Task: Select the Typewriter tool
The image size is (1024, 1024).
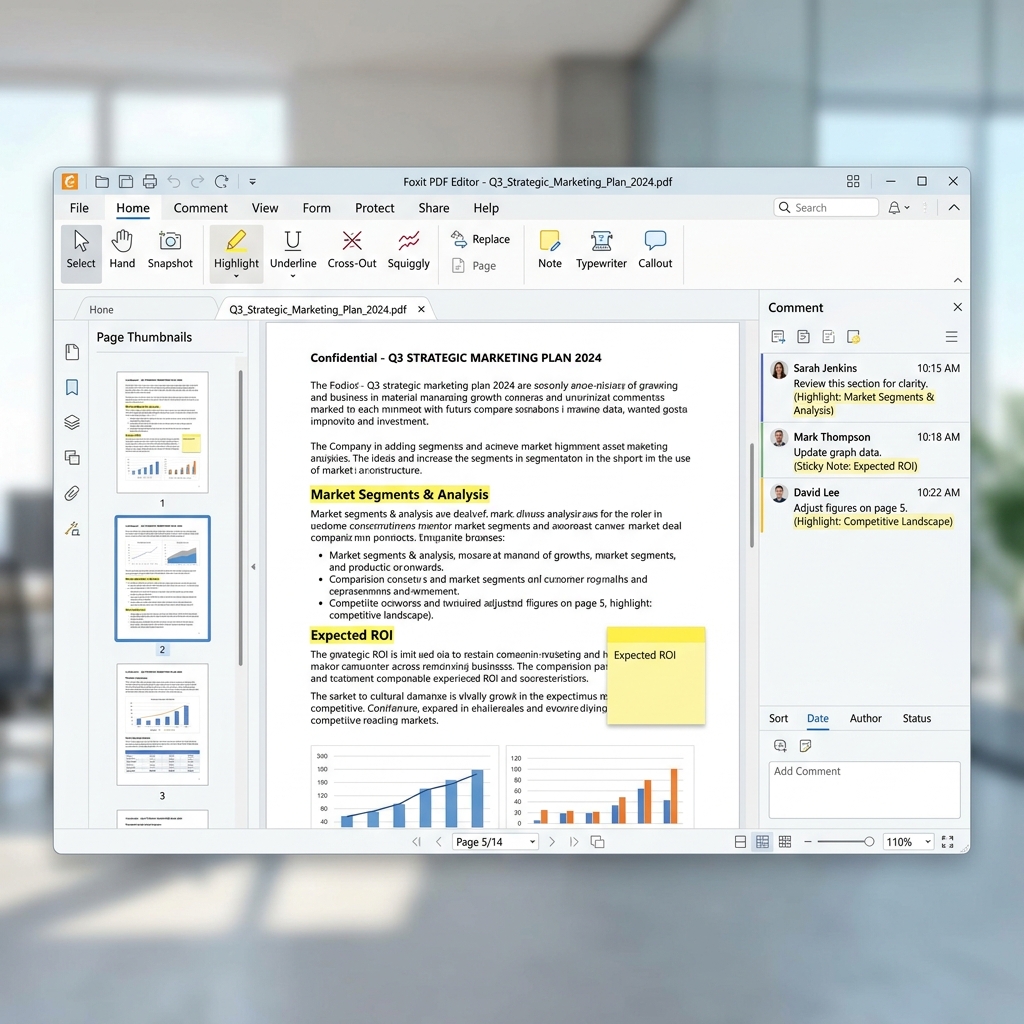Action: point(601,250)
